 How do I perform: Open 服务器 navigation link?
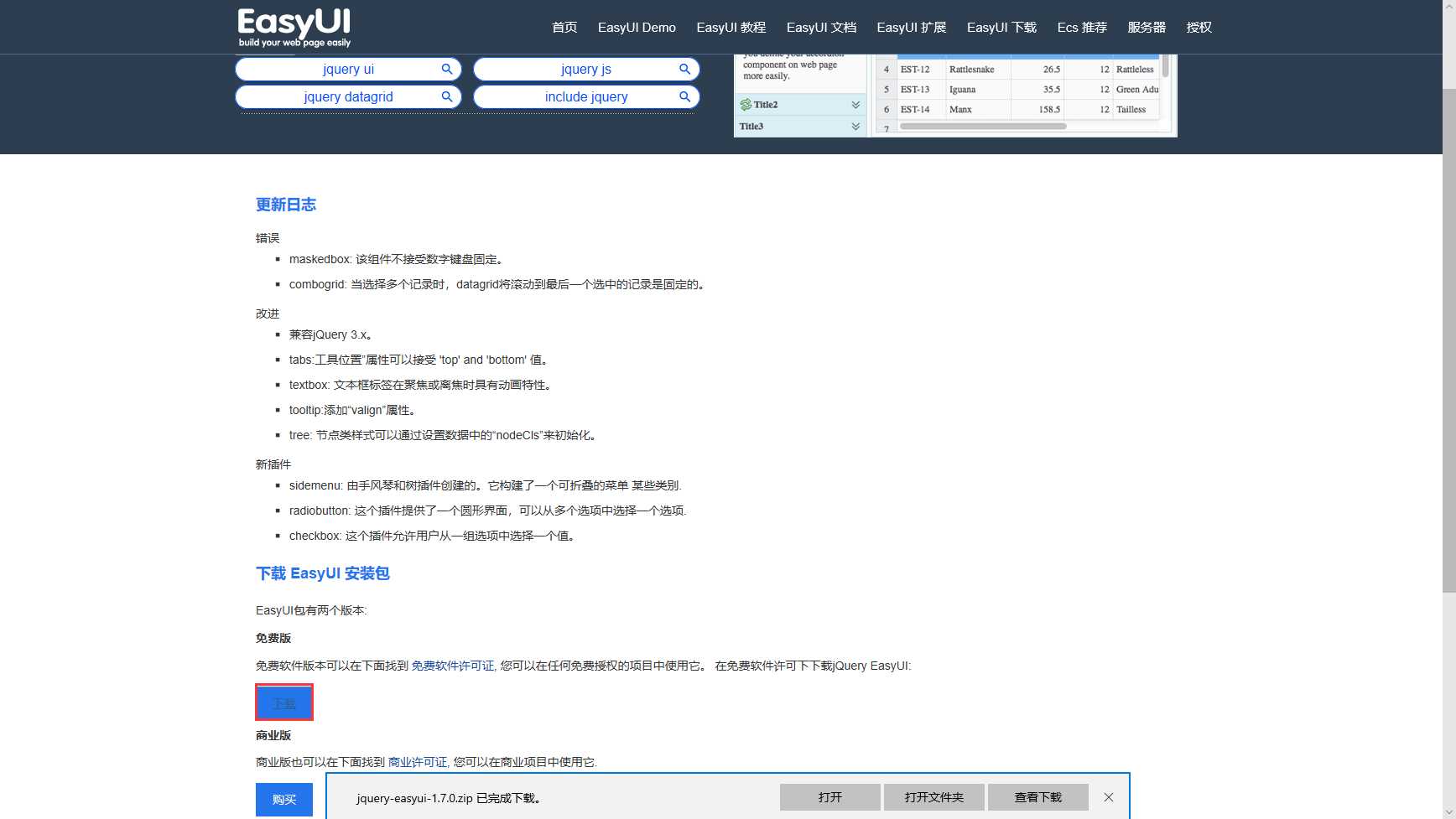point(1147,27)
